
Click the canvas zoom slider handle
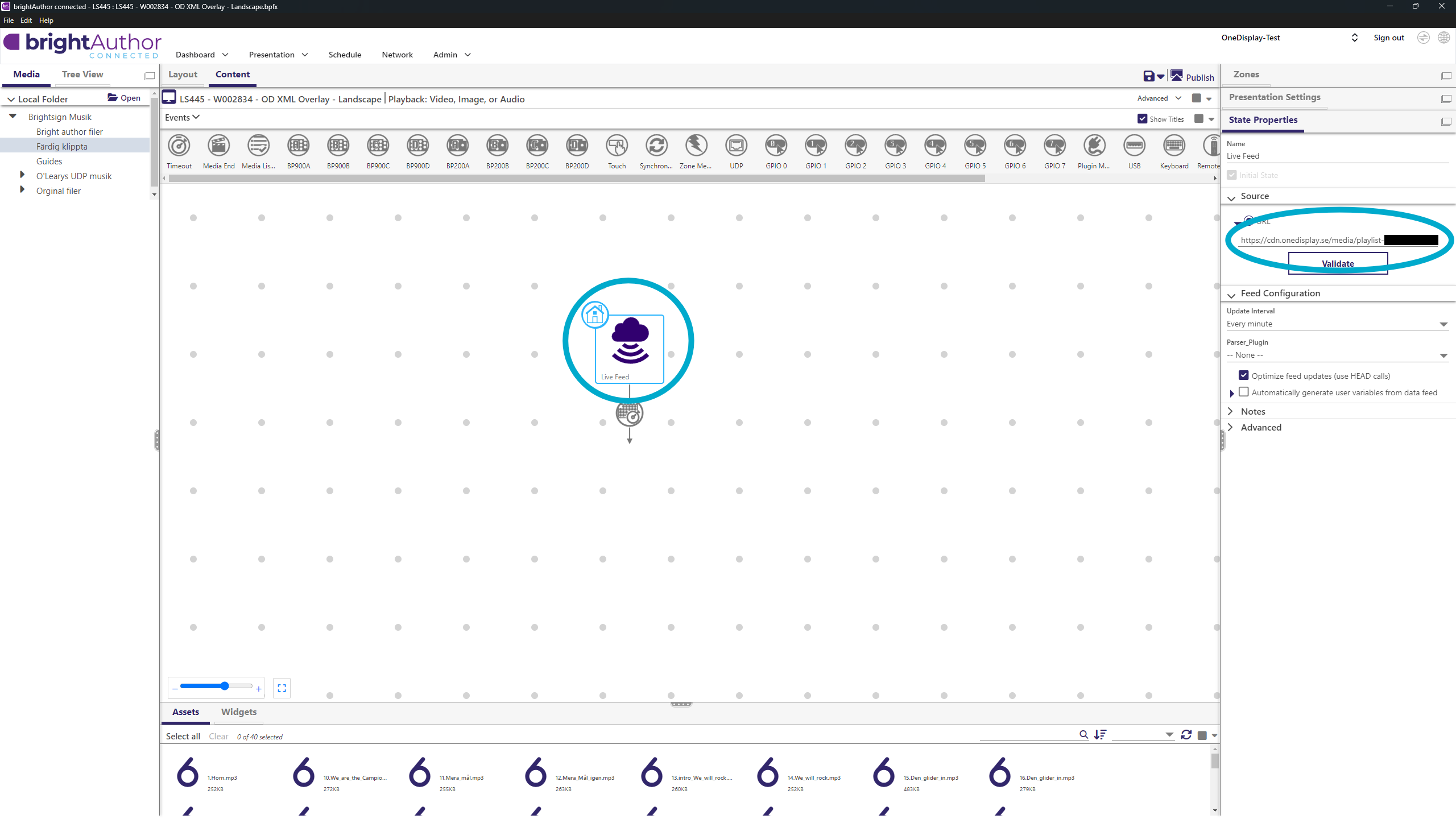225,686
